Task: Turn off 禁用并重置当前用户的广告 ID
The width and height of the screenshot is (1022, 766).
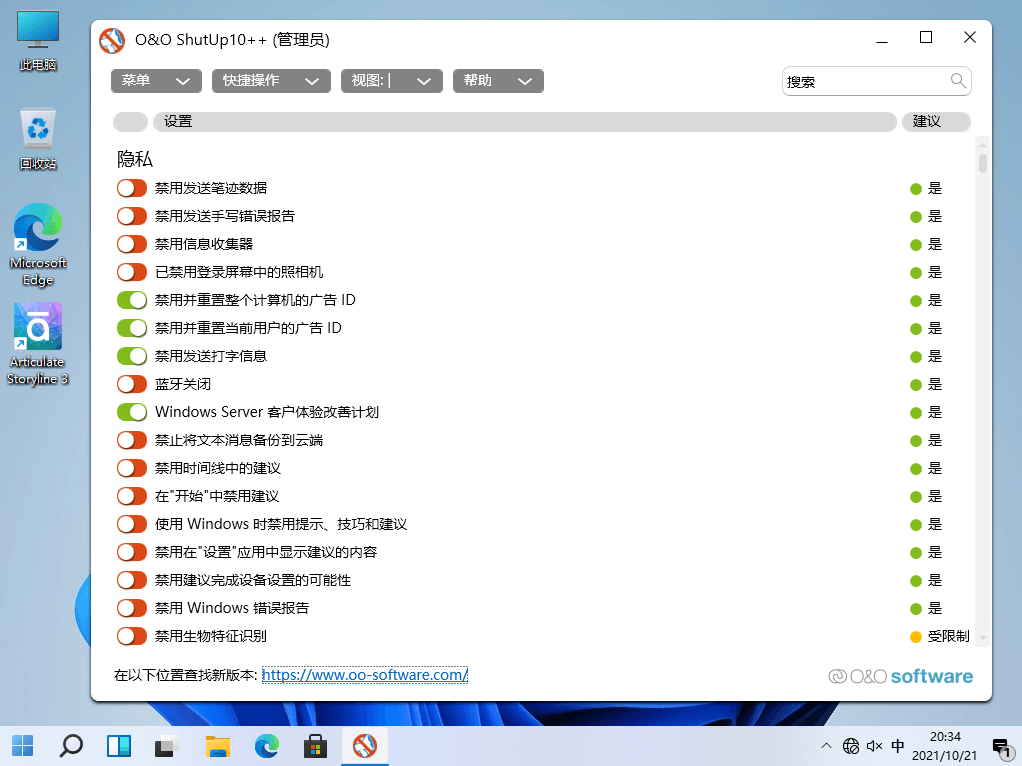Action: coord(132,328)
